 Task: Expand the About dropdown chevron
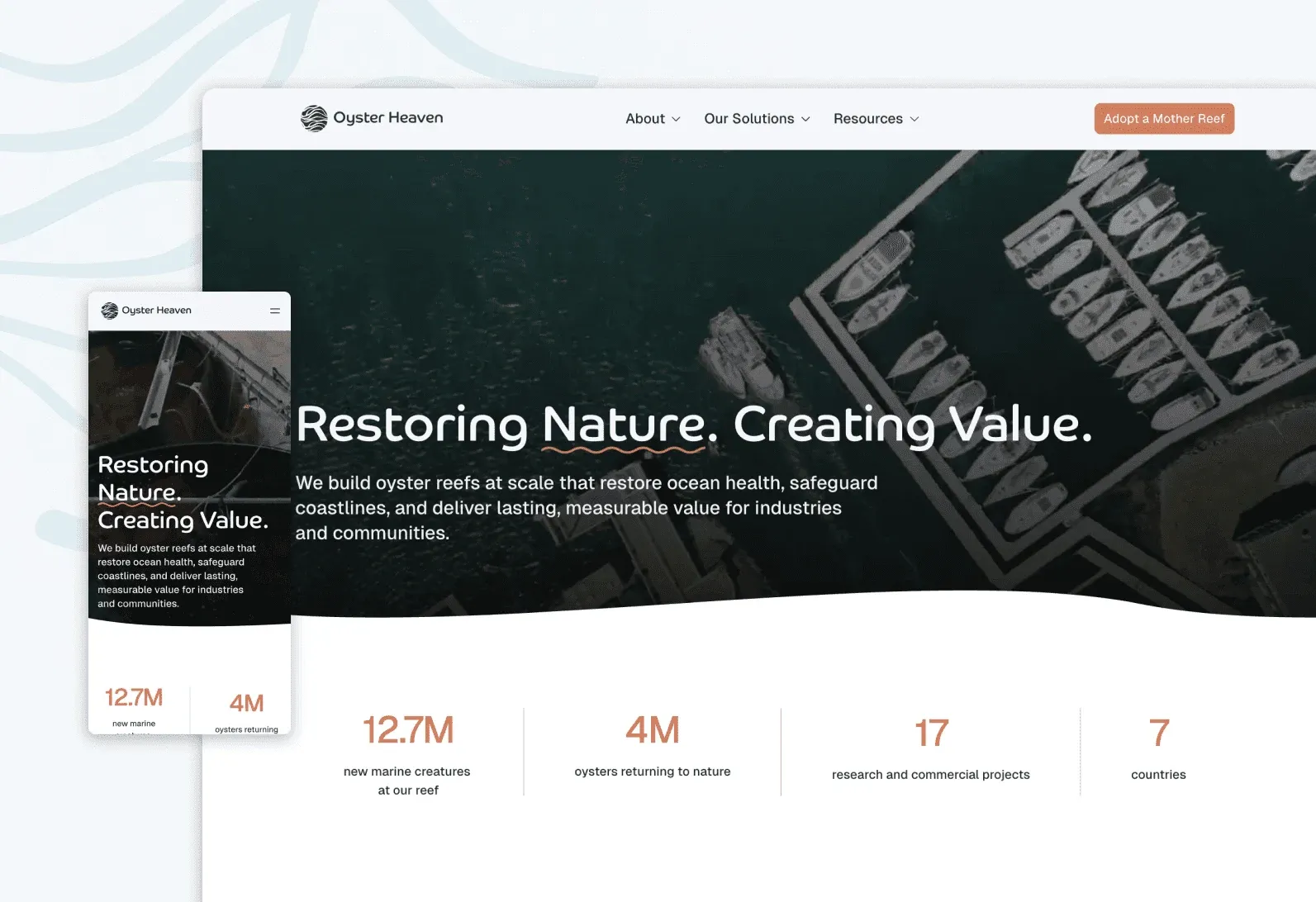pyautogui.click(x=676, y=119)
